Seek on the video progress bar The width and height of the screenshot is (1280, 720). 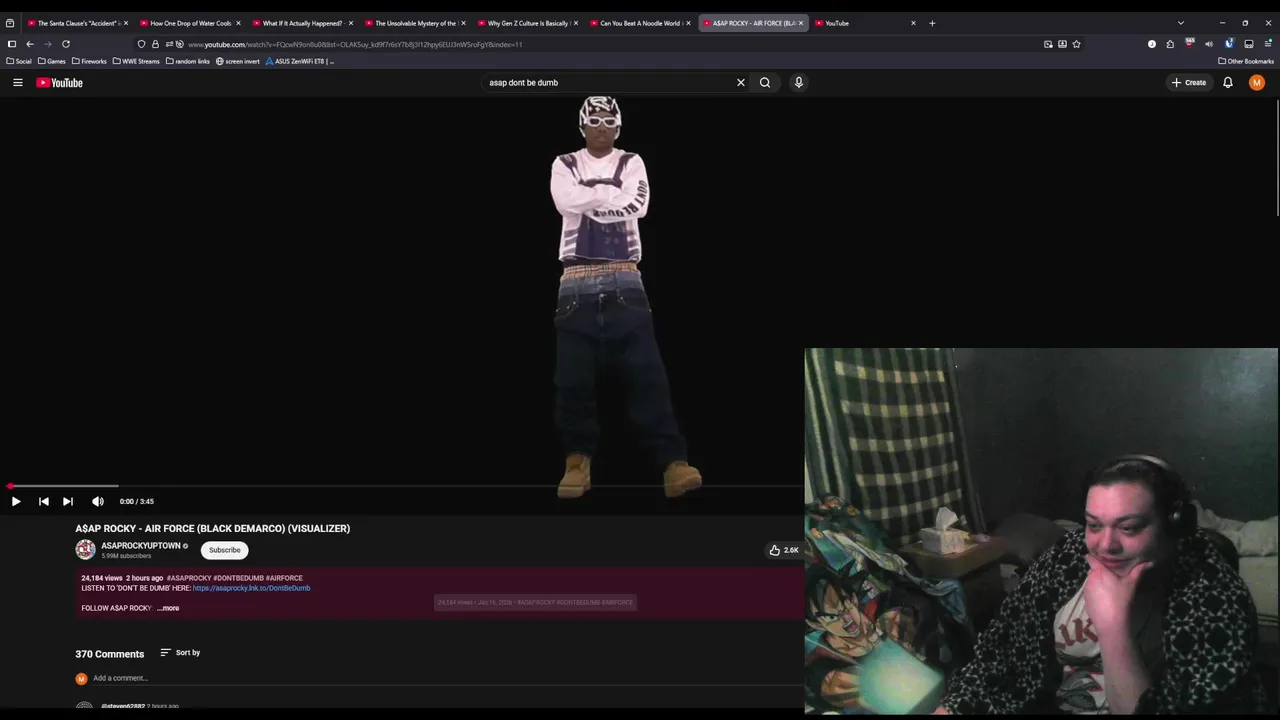(x=402, y=486)
